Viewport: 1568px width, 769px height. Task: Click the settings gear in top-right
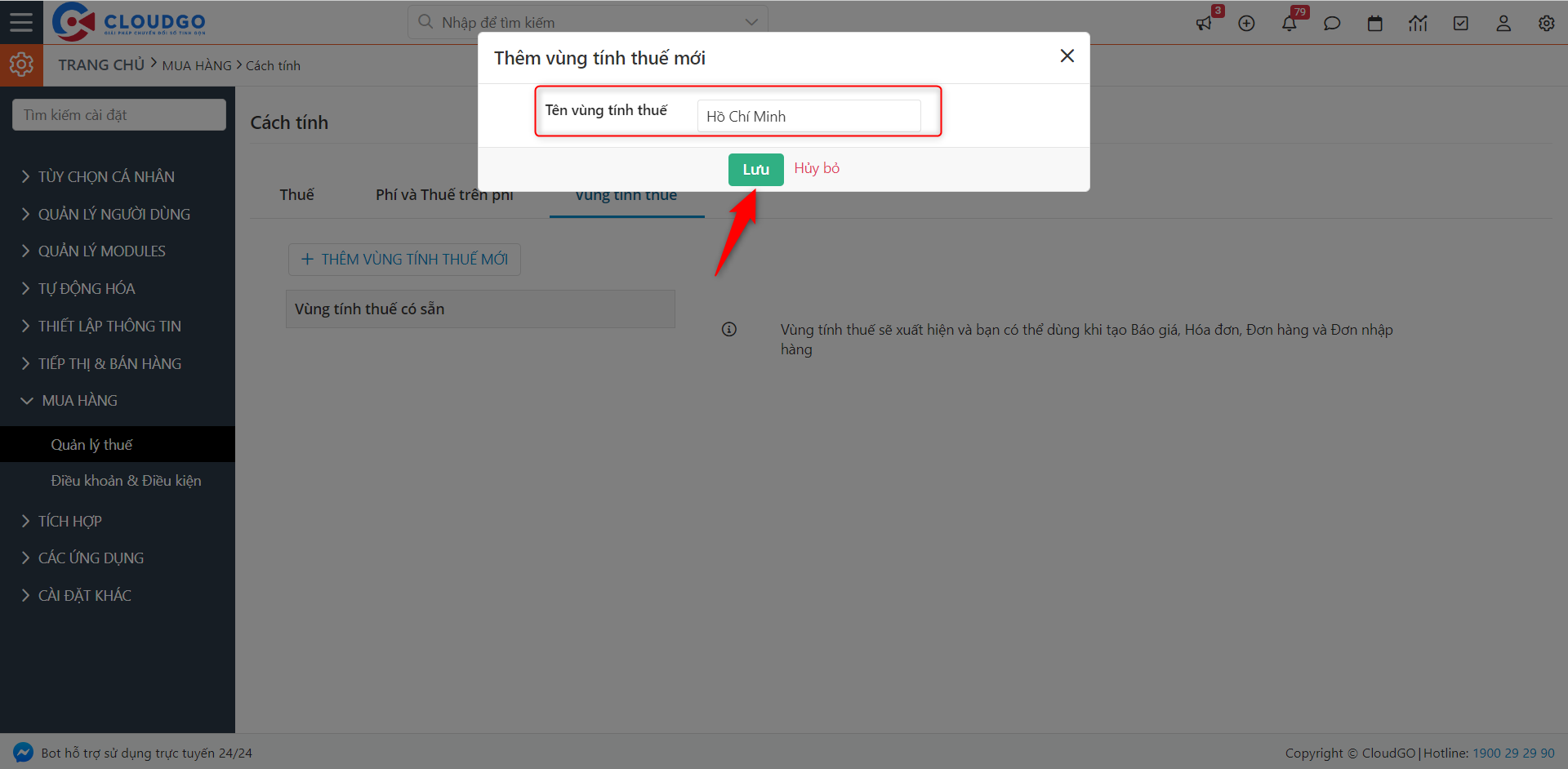(1547, 24)
